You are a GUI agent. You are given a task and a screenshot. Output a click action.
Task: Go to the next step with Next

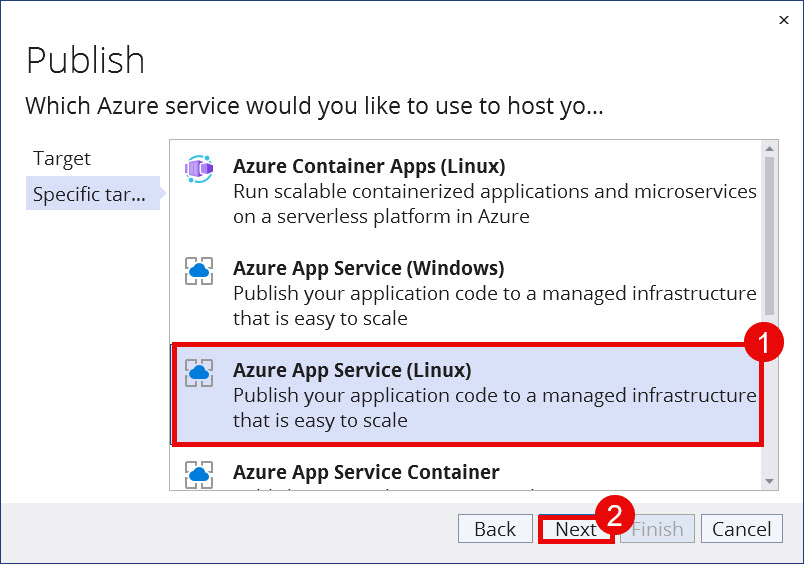pyautogui.click(x=576, y=529)
